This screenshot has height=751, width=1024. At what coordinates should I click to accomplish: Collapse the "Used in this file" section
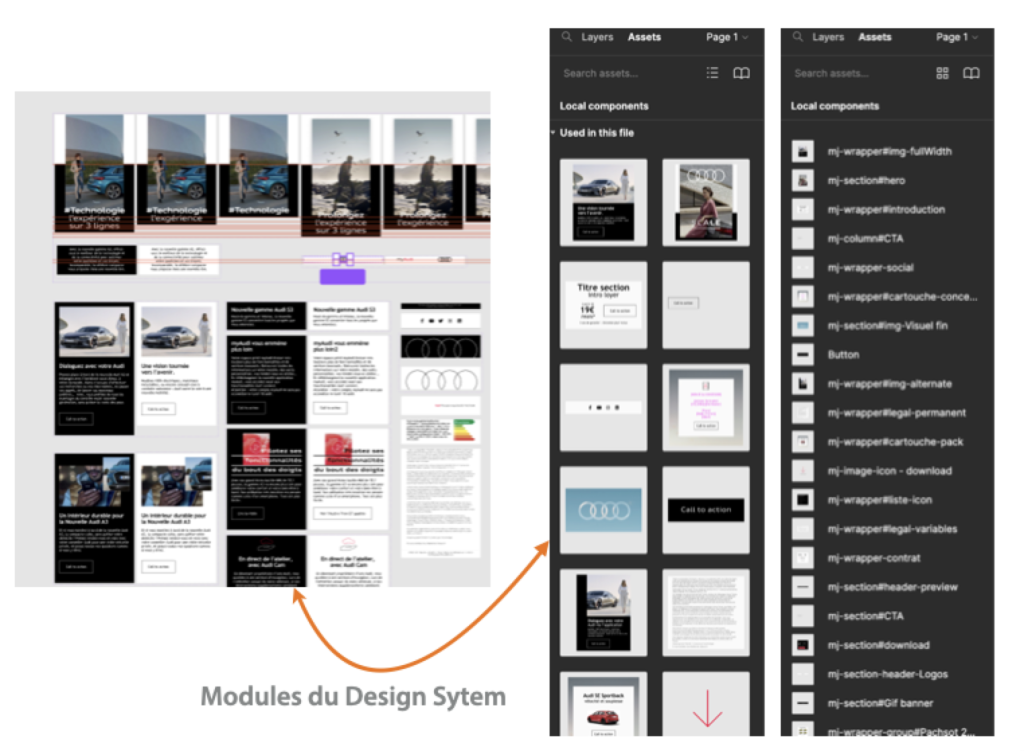(553, 133)
